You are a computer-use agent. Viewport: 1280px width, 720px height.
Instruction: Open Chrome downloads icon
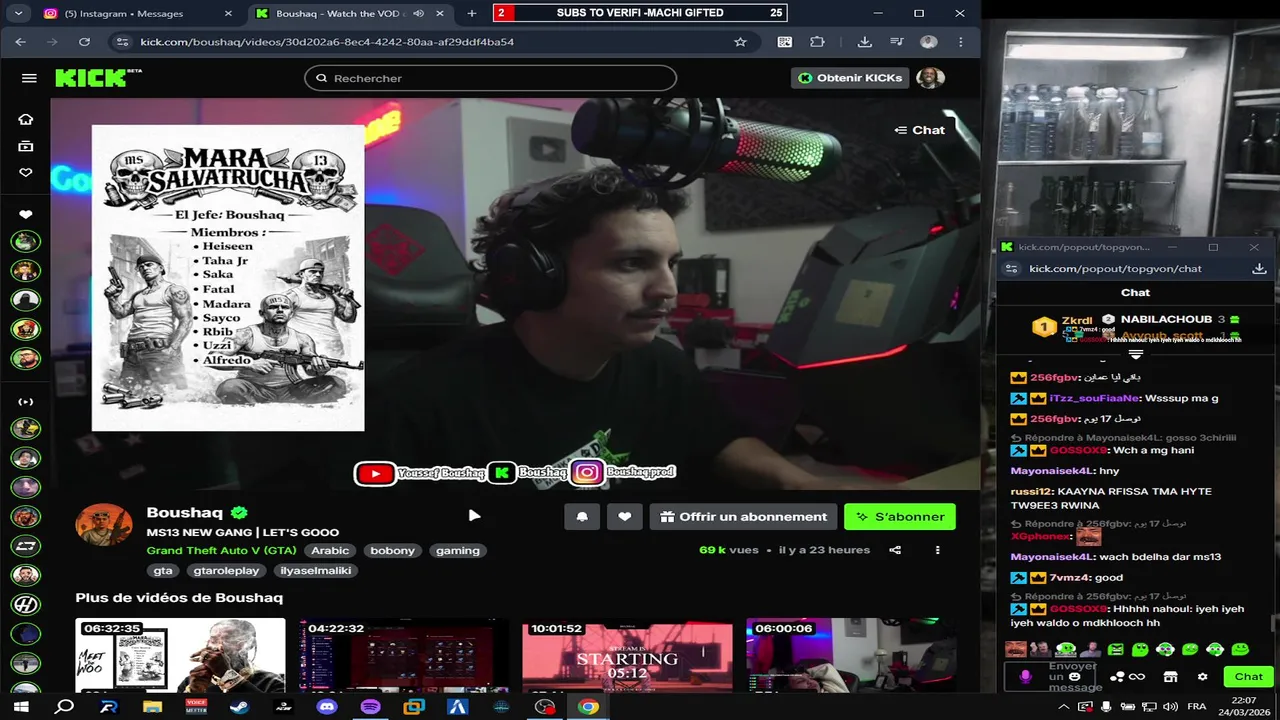click(x=865, y=42)
